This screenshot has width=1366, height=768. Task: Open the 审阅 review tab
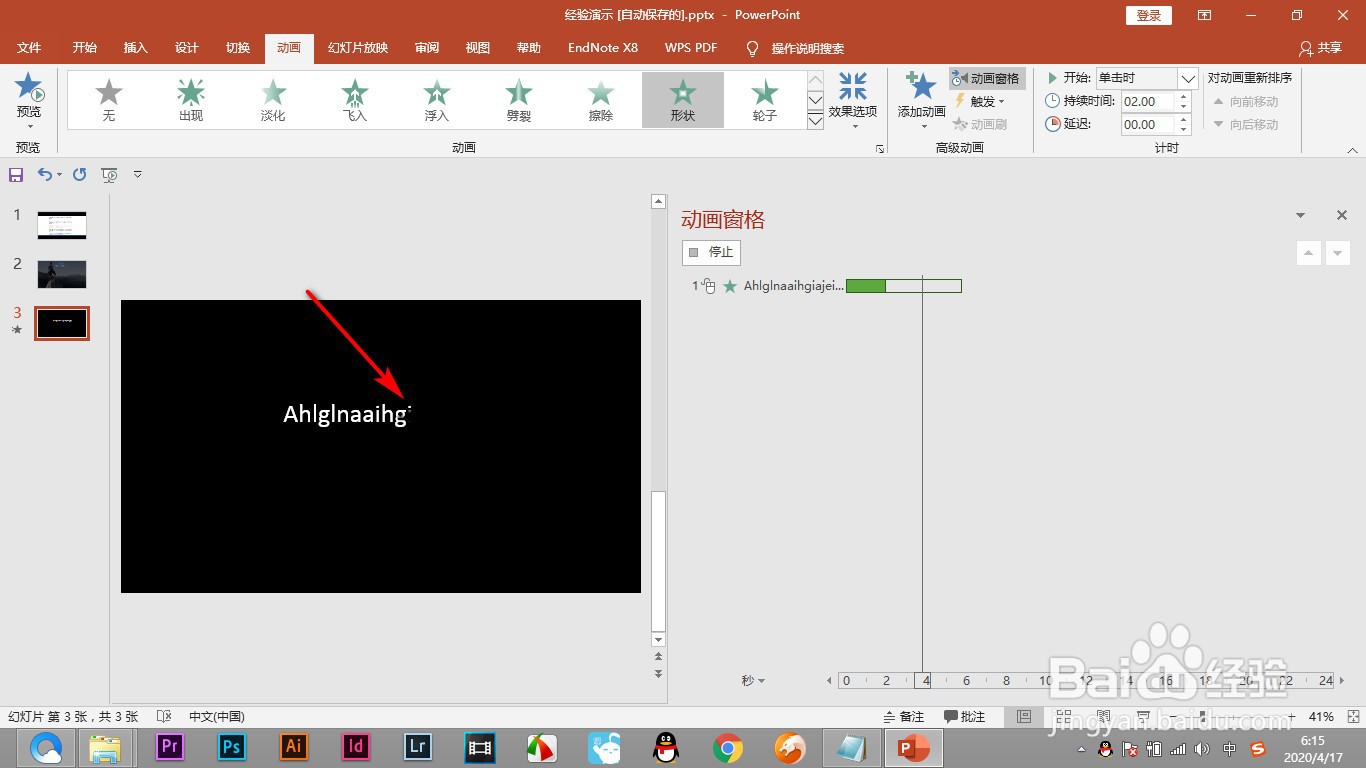427,48
